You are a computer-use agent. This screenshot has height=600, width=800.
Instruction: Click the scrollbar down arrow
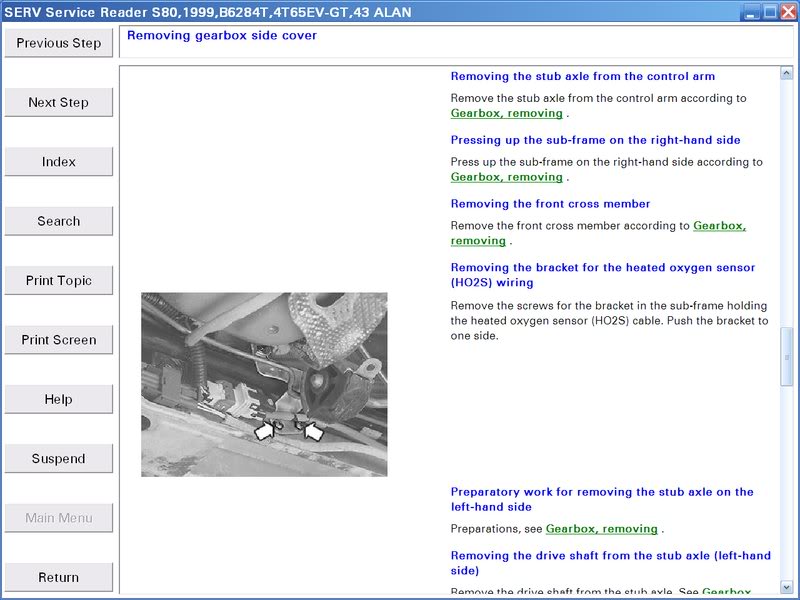(x=786, y=587)
